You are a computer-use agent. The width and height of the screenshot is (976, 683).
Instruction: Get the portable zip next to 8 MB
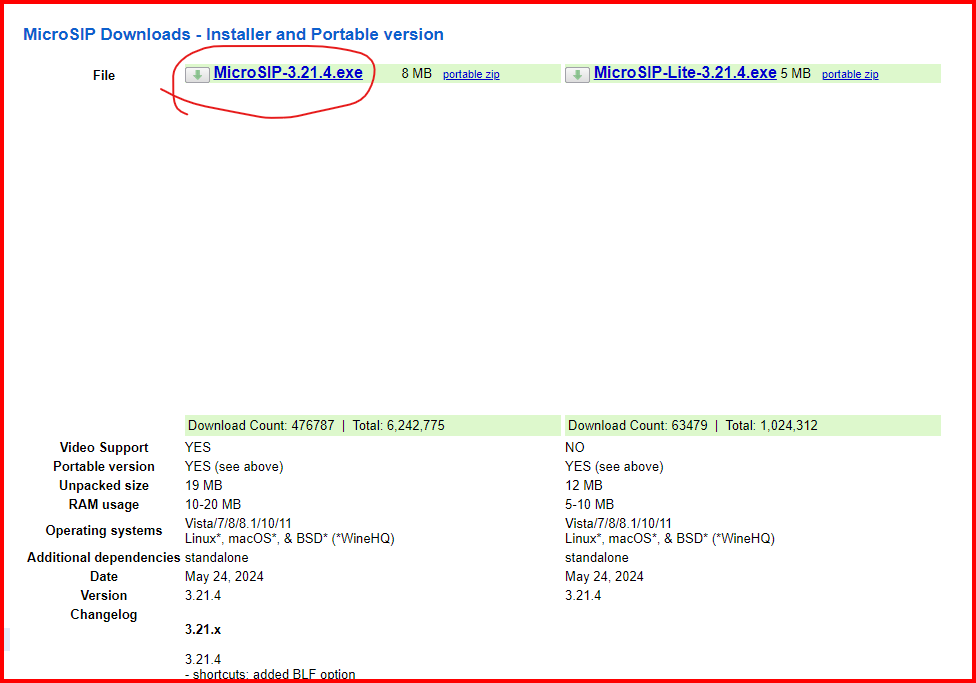click(471, 74)
